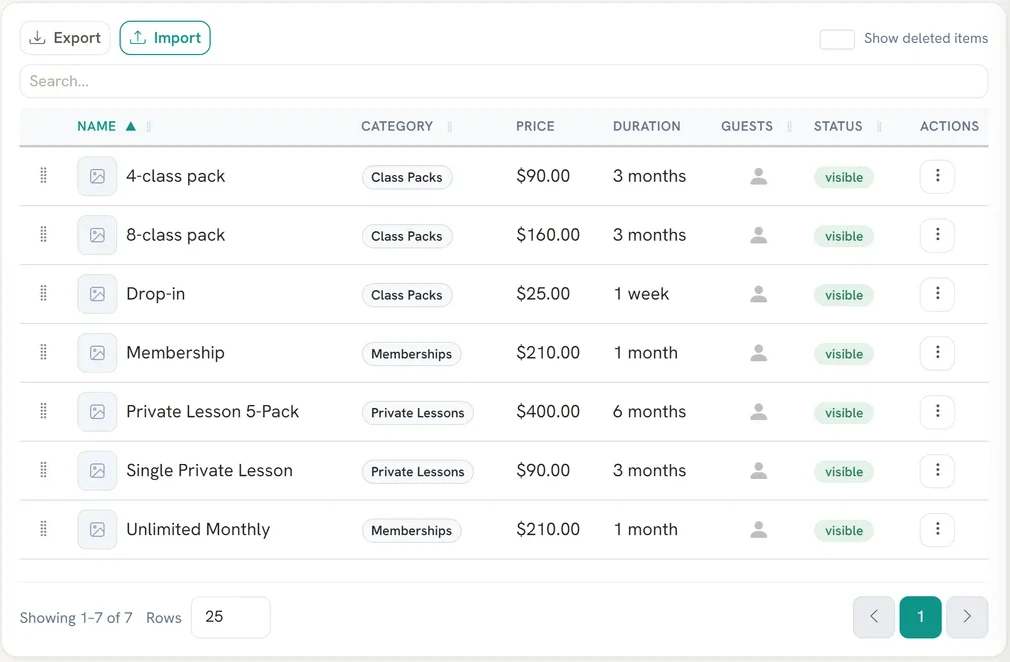This screenshot has width=1010, height=662.
Task: Click guests icon for Membership row
Action: coord(759,353)
